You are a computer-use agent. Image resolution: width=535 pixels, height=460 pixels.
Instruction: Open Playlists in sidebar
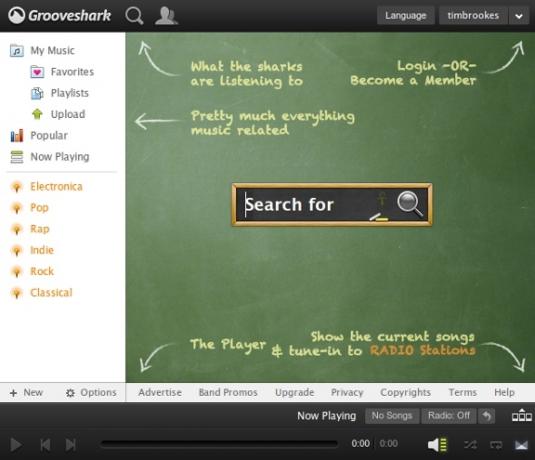(x=70, y=93)
